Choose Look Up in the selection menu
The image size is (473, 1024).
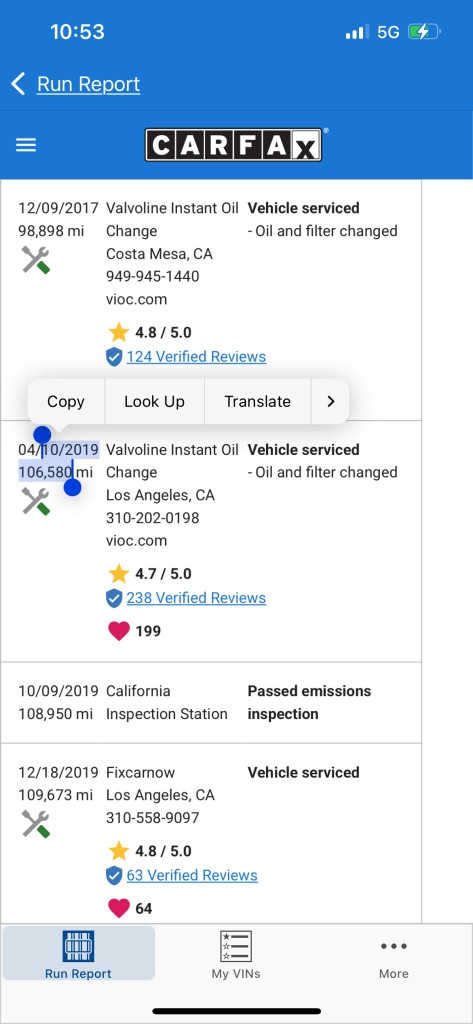(x=154, y=402)
